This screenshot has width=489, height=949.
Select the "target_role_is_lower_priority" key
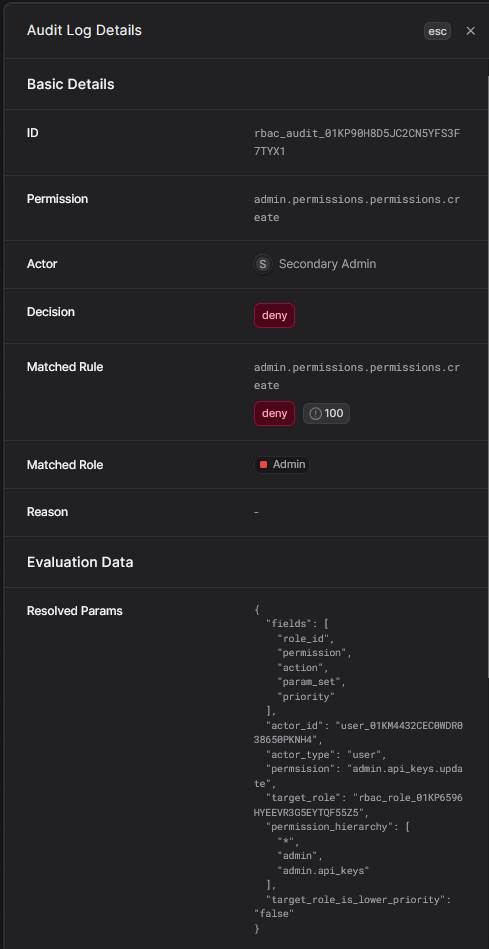coord(358,900)
